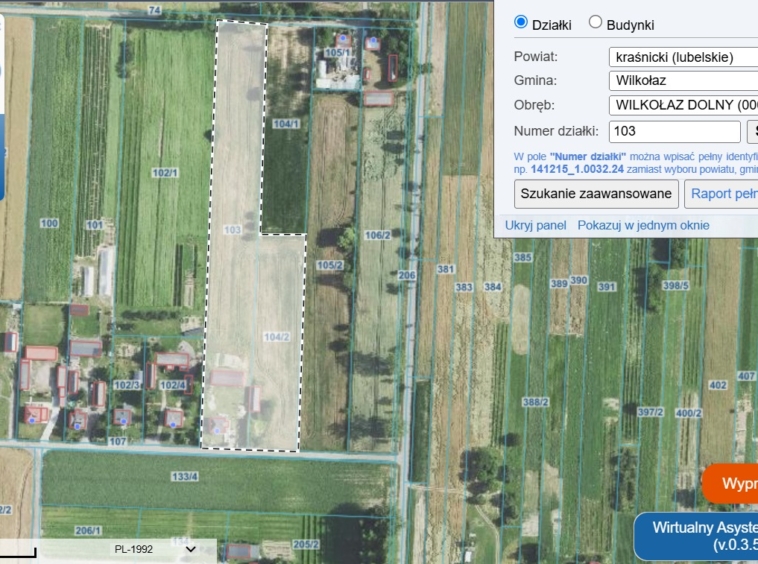Expand the Gmina dropdown showing Wilkołaz

coord(682,81)
